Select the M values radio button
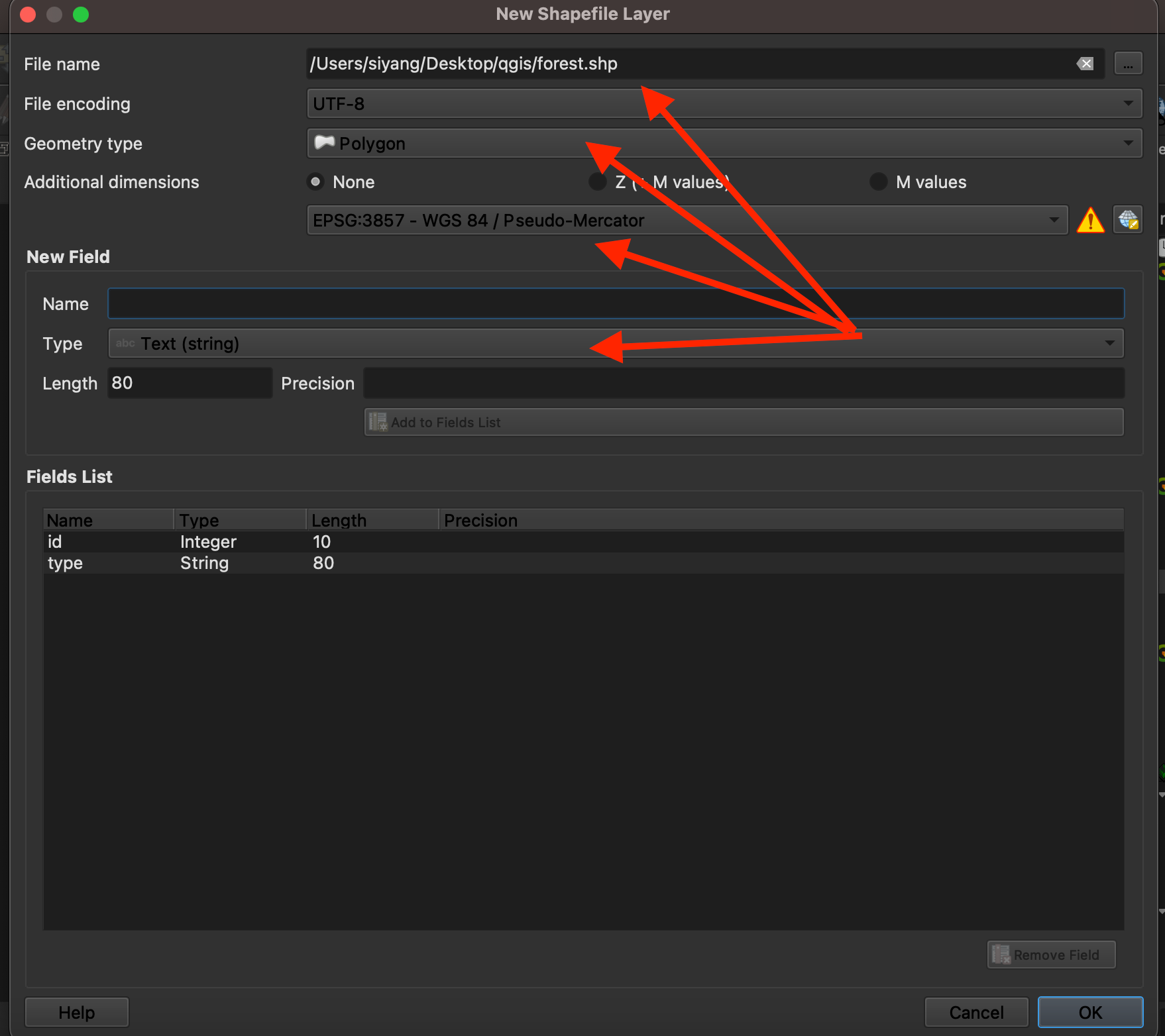Viewport: 1165px width, 1036px height. (879, 181)
